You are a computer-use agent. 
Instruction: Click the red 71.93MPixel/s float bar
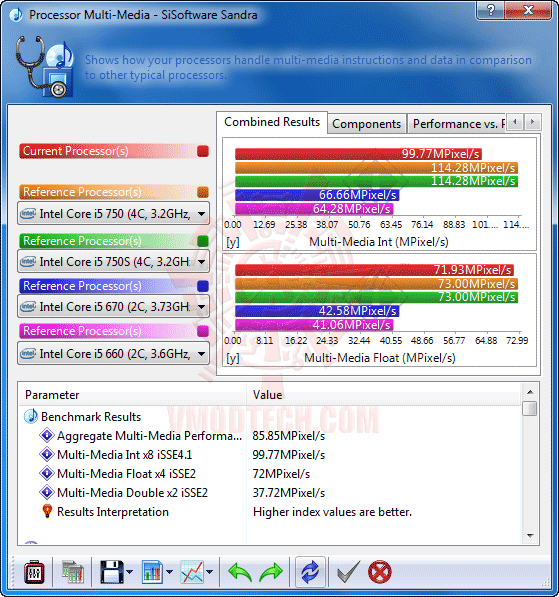(x=374, y=270)
